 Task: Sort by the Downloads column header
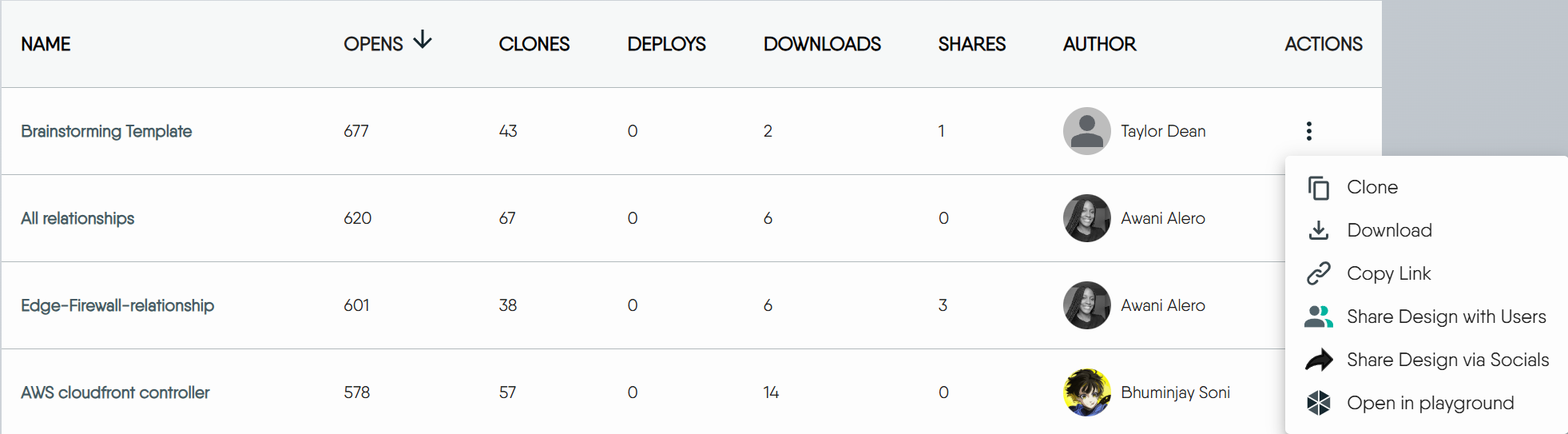pyautogui.click(x=822, y=44)
